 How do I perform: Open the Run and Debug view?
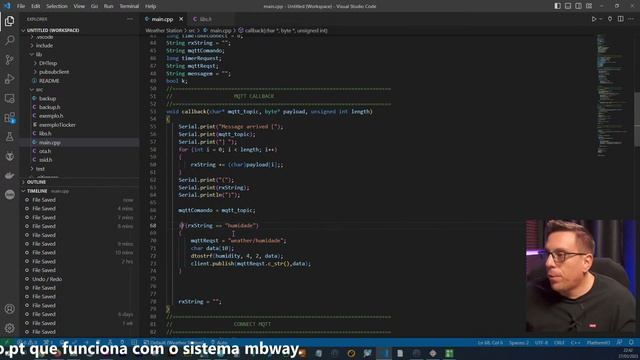(9, 79)
